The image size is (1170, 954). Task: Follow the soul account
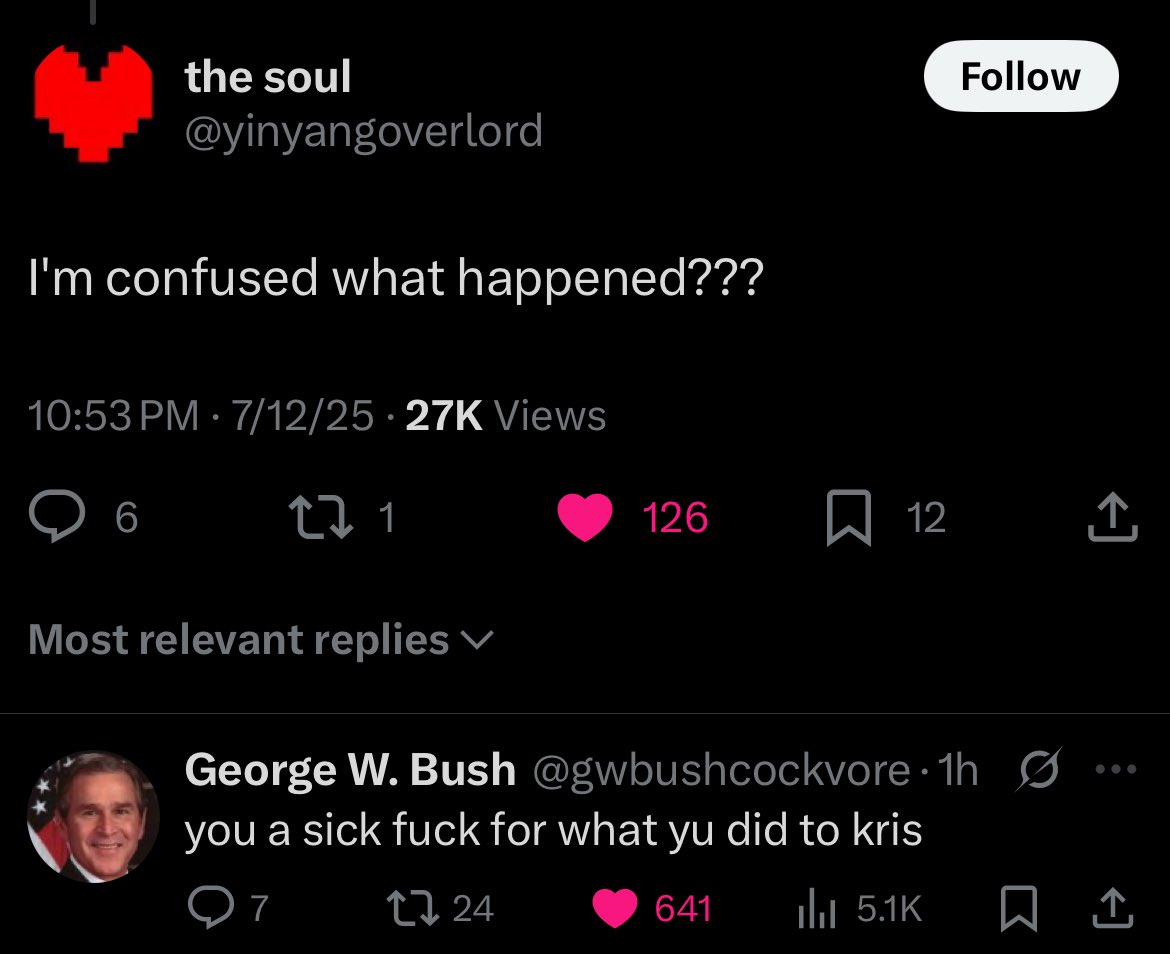[x=1021, y=76]
